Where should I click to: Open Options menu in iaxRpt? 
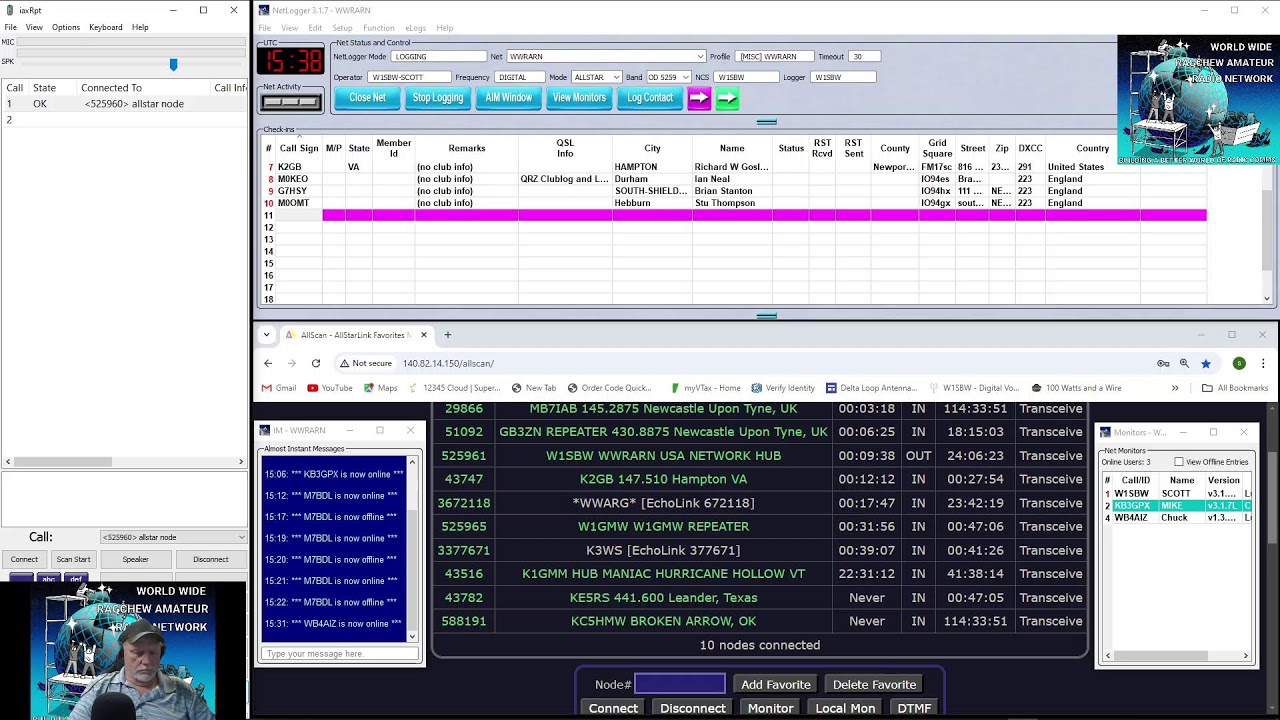point(65,27)
